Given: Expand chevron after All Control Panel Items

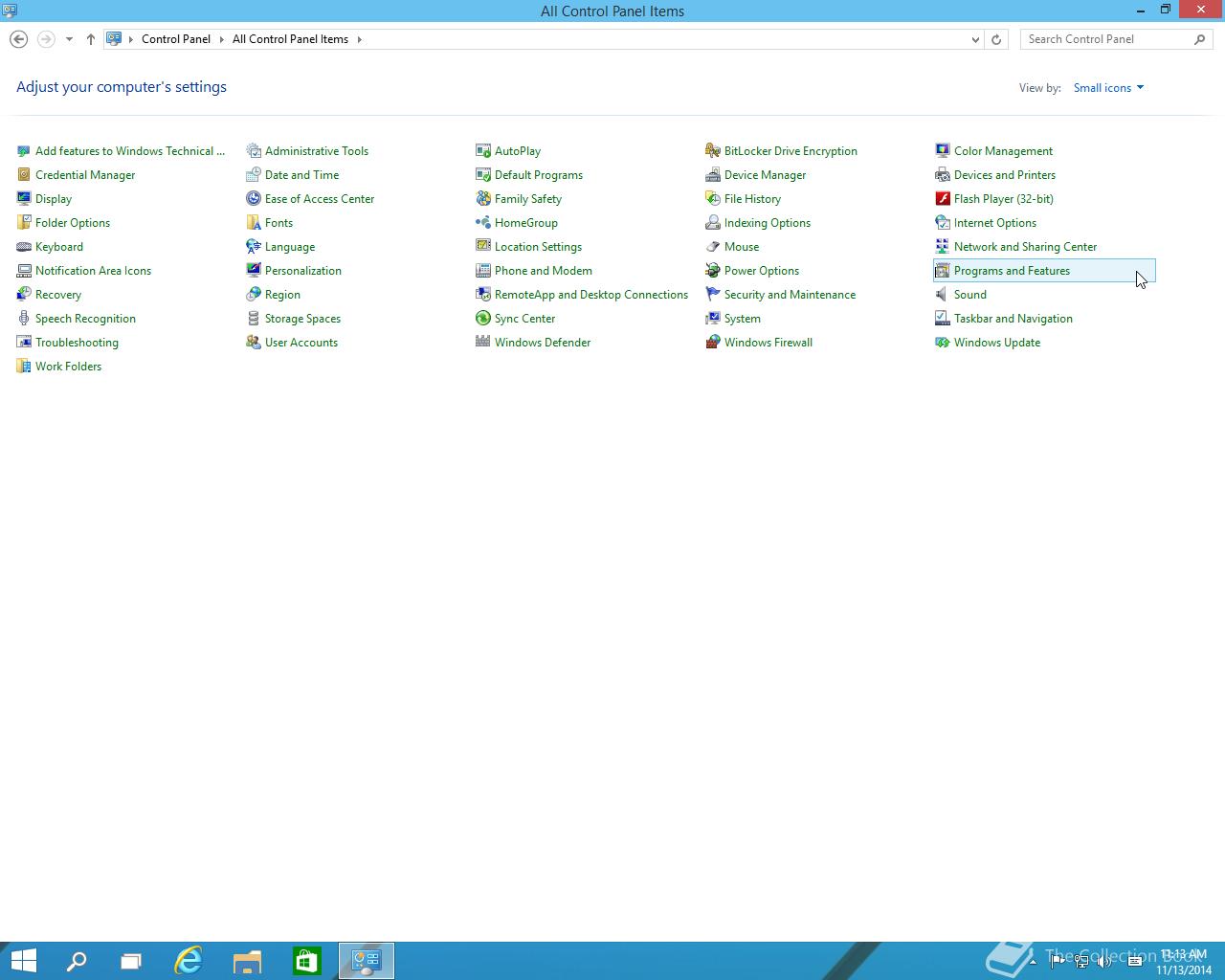Looking at the screenshot, I should coord(360,39).
